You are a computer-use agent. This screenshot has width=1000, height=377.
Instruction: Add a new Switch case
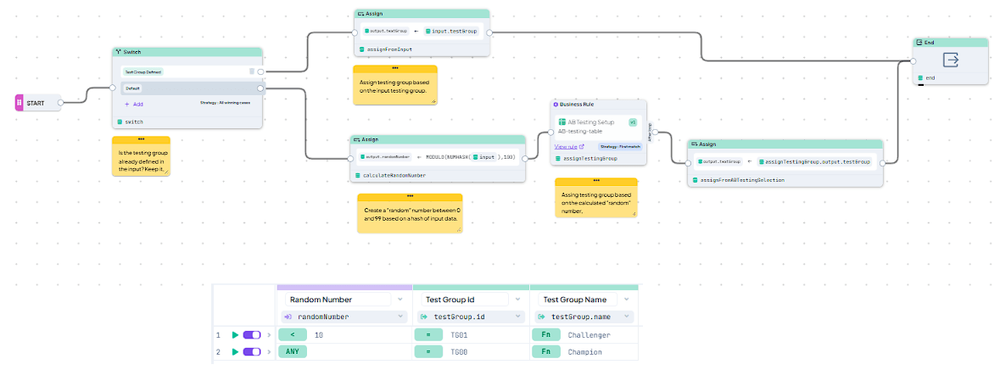pos(133,104)
